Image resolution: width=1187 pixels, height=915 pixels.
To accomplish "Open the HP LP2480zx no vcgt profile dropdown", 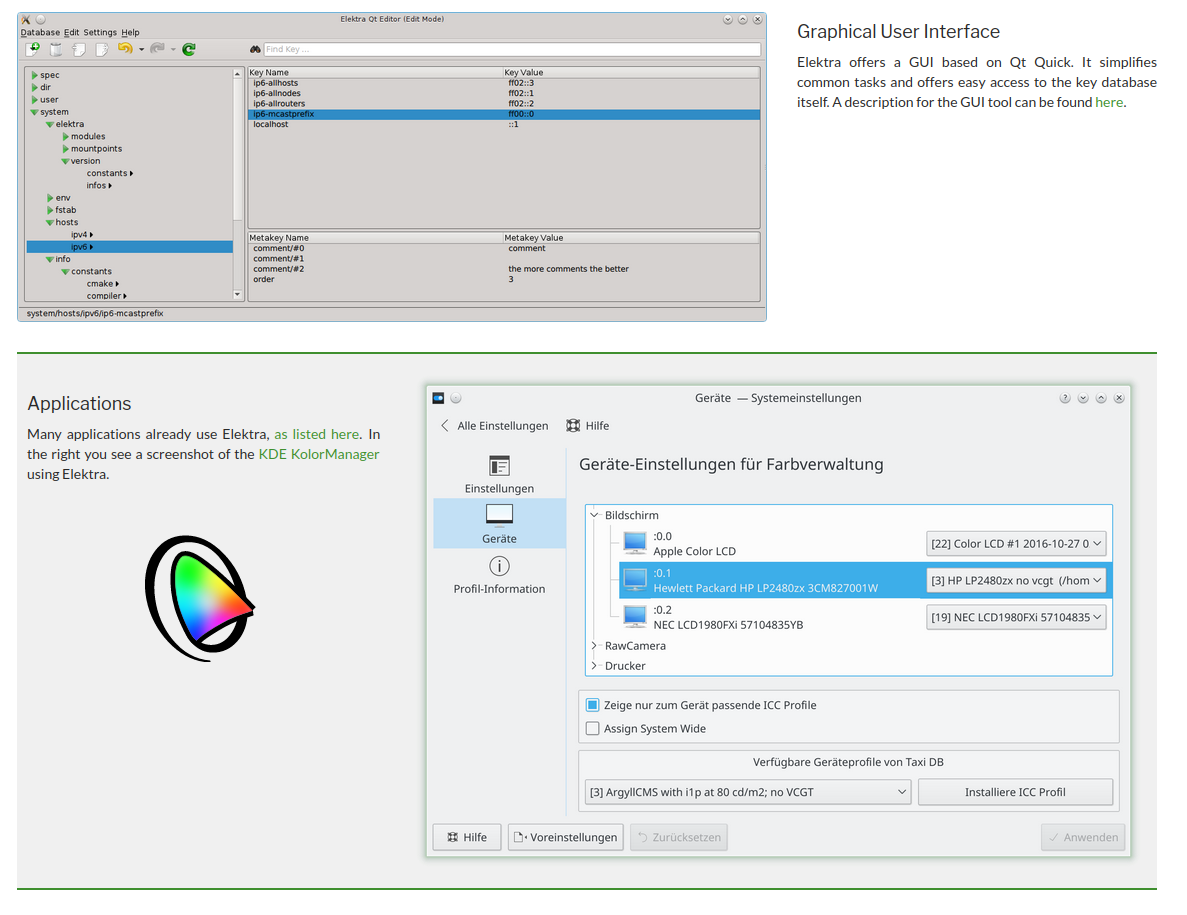I will (1016, 580).
